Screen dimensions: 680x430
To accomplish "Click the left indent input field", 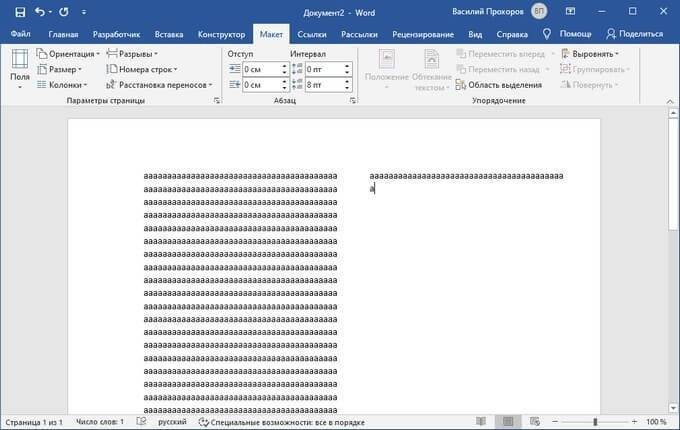I will pos(262,69).
